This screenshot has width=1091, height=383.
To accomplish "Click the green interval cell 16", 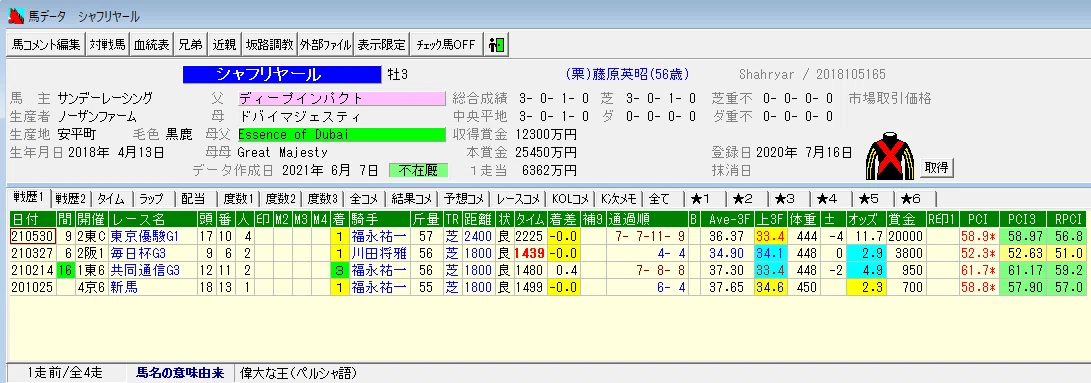I will tap(66, 269).
